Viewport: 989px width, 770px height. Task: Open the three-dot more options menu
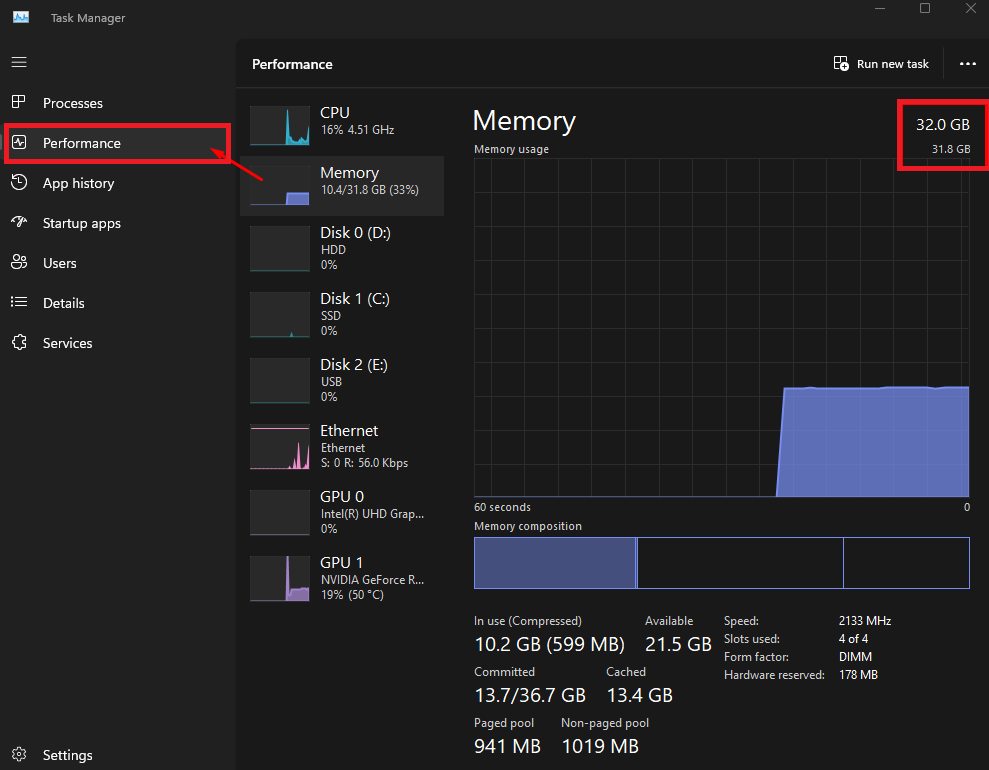pos(968,64)
